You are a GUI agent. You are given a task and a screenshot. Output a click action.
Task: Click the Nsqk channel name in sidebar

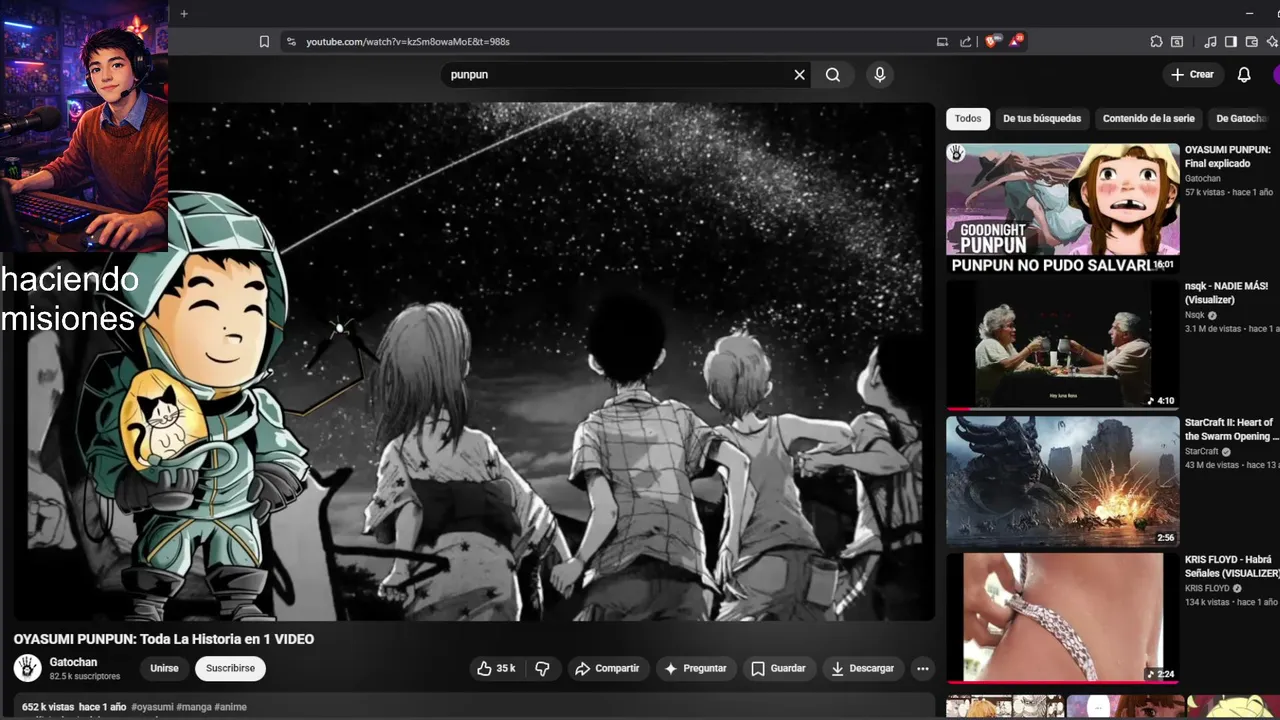coord(1195,315)
